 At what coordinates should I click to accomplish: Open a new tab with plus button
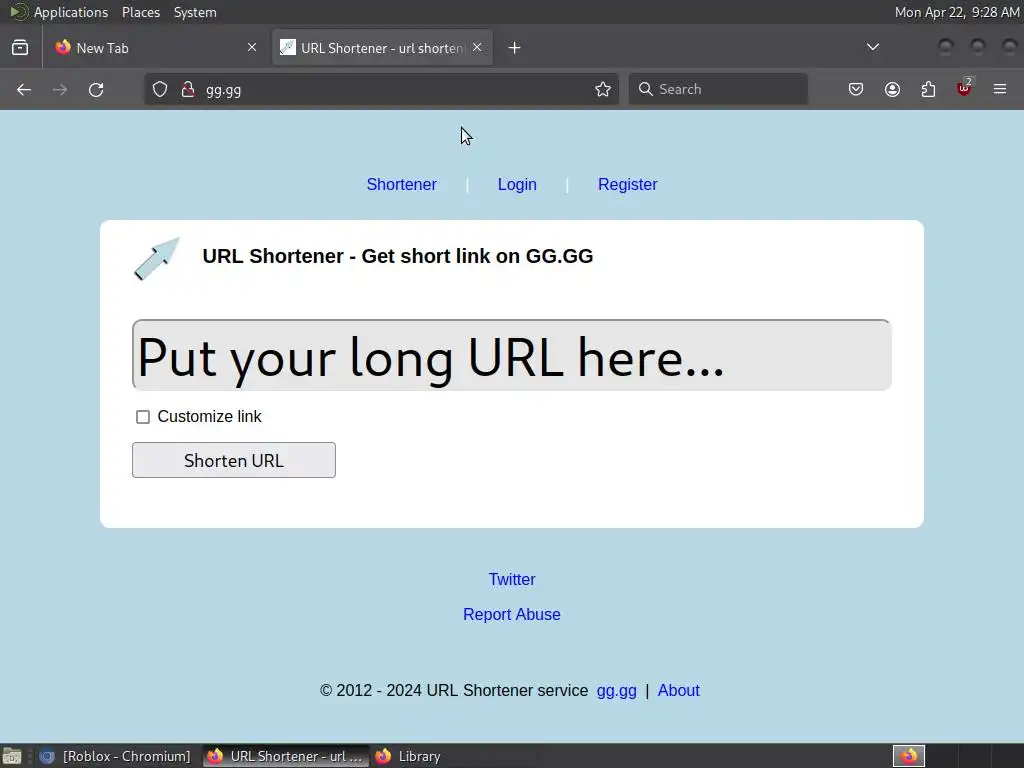click(x=515, y=48)
